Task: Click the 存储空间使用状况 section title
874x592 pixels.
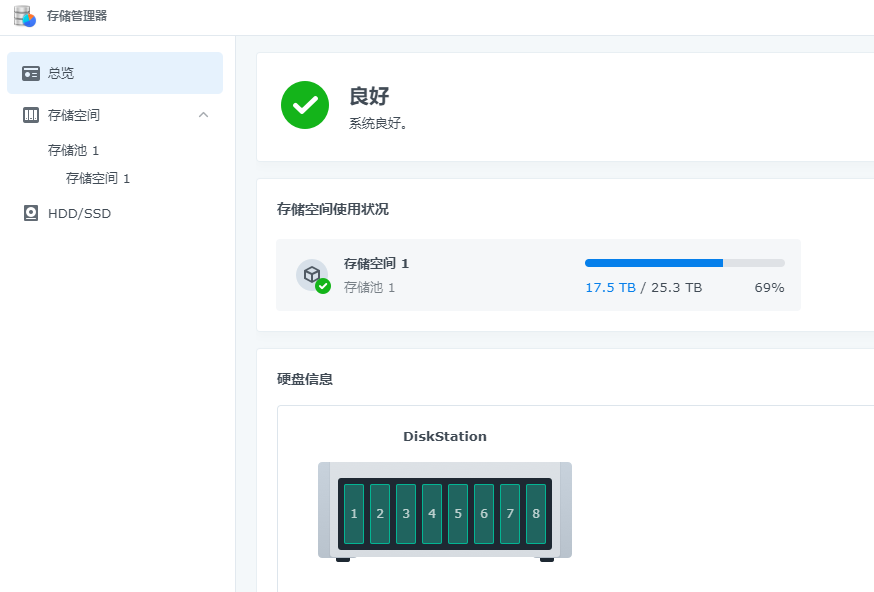Action: click(x=333, y=209)
